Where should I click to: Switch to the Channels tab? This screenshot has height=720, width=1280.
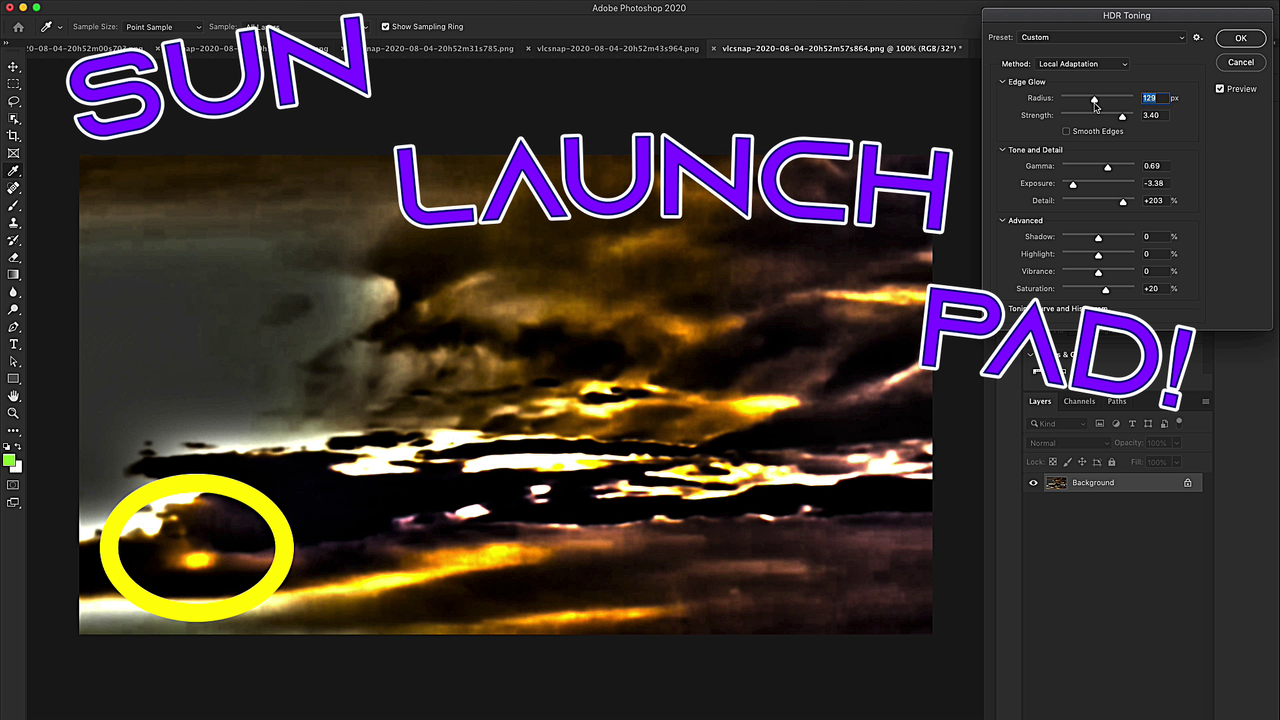(x=1079, y=401)
